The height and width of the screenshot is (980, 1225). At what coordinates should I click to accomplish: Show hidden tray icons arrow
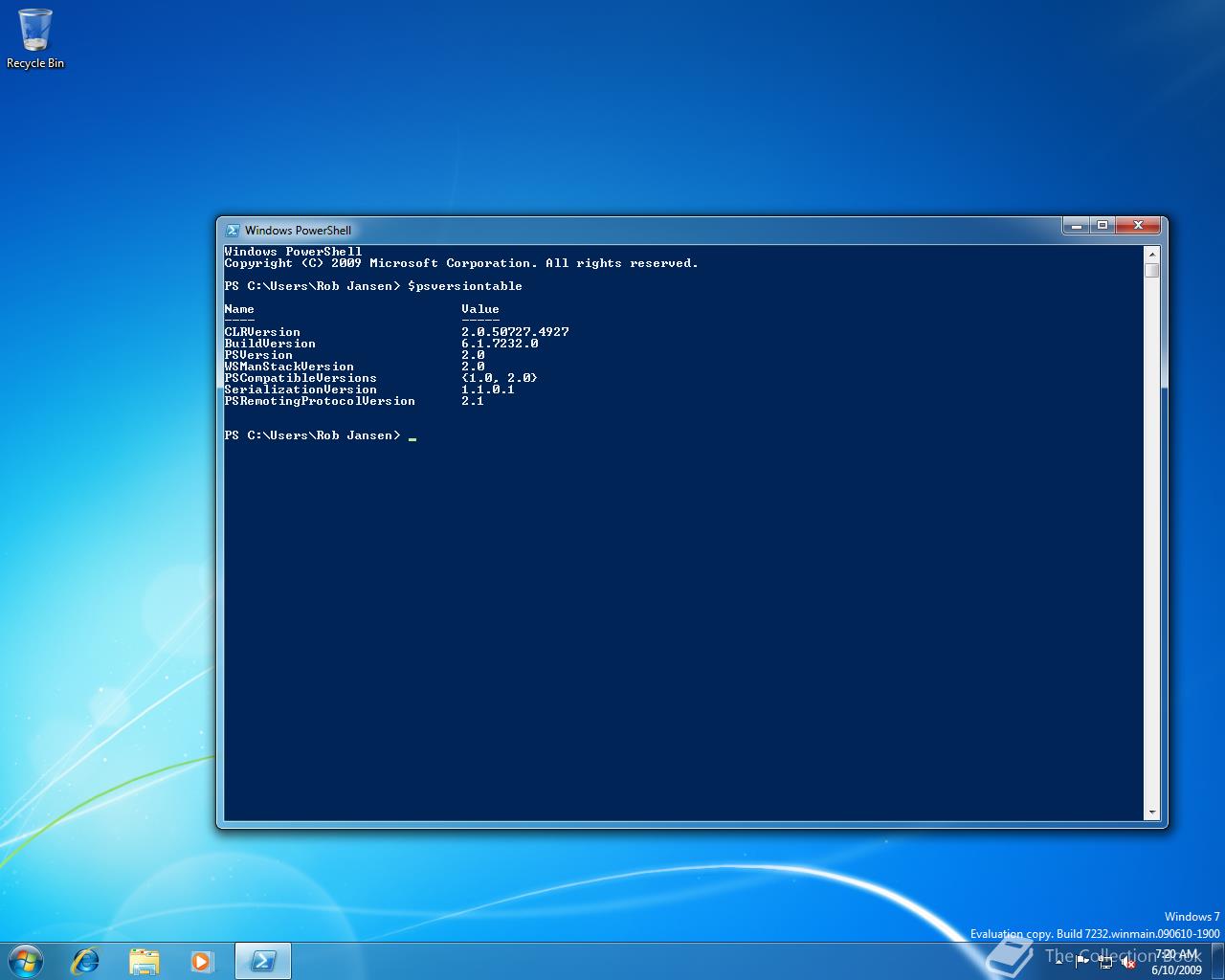click(x=1058, y=962)
